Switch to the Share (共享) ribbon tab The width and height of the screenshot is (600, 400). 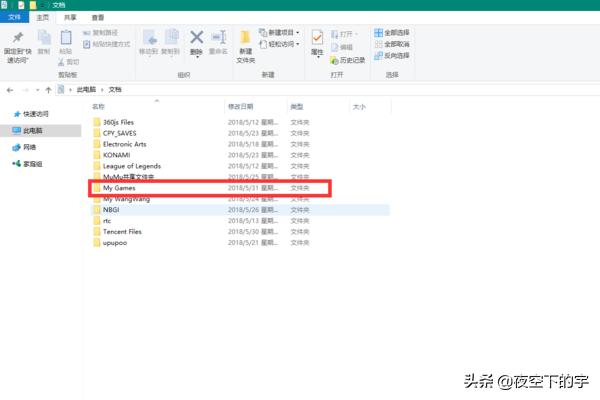point(69,17)
